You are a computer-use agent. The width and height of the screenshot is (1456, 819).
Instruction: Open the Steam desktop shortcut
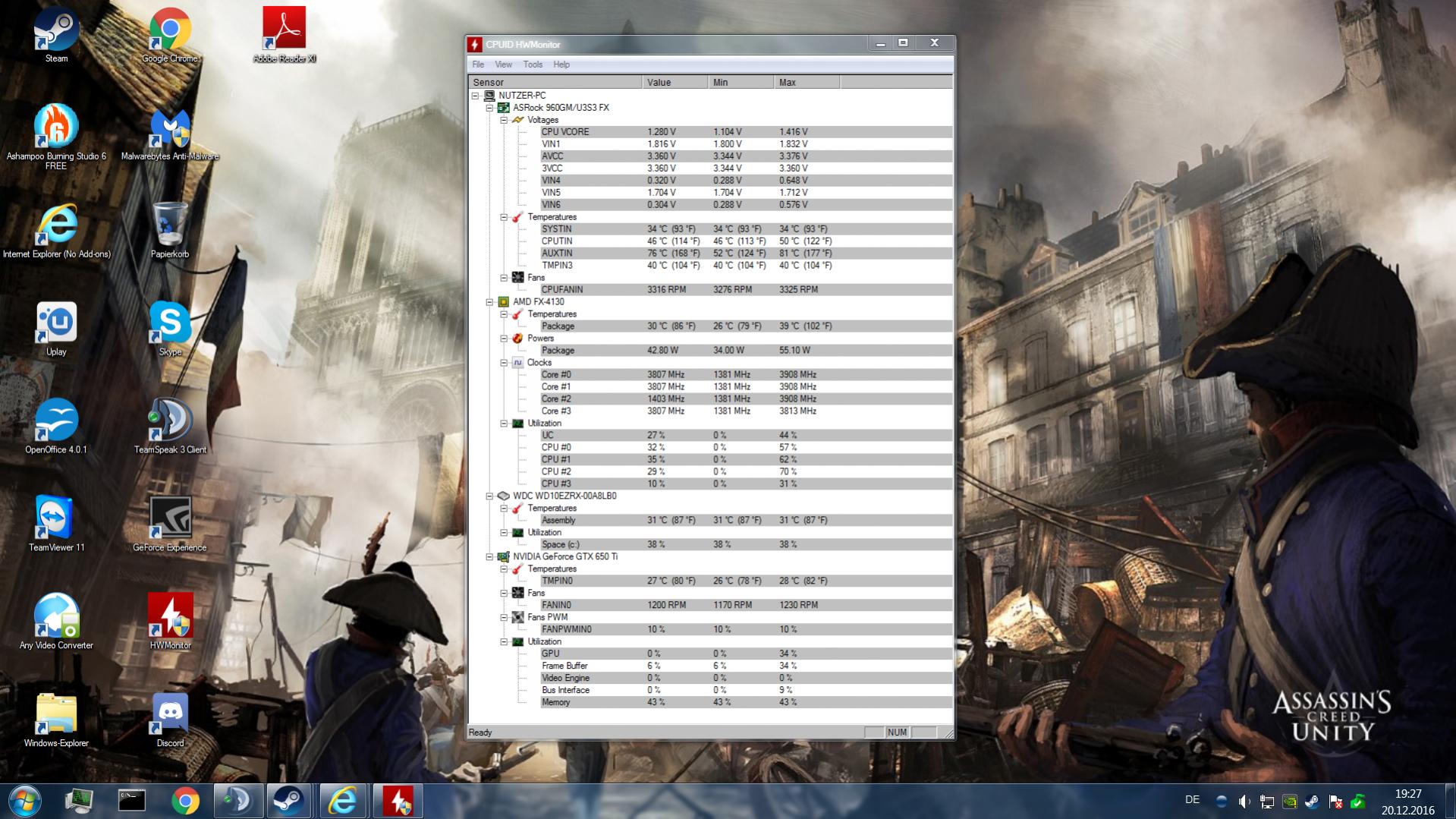tap(56, 35)
